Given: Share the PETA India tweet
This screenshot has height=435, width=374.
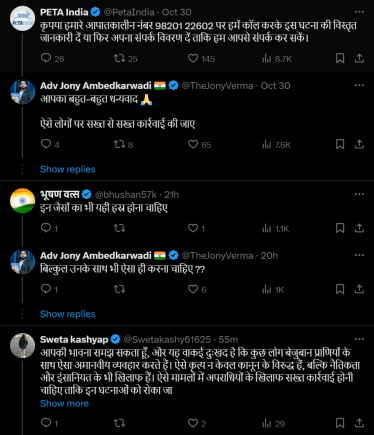Looking at the screenshot, I should click(x=359, y=58).
